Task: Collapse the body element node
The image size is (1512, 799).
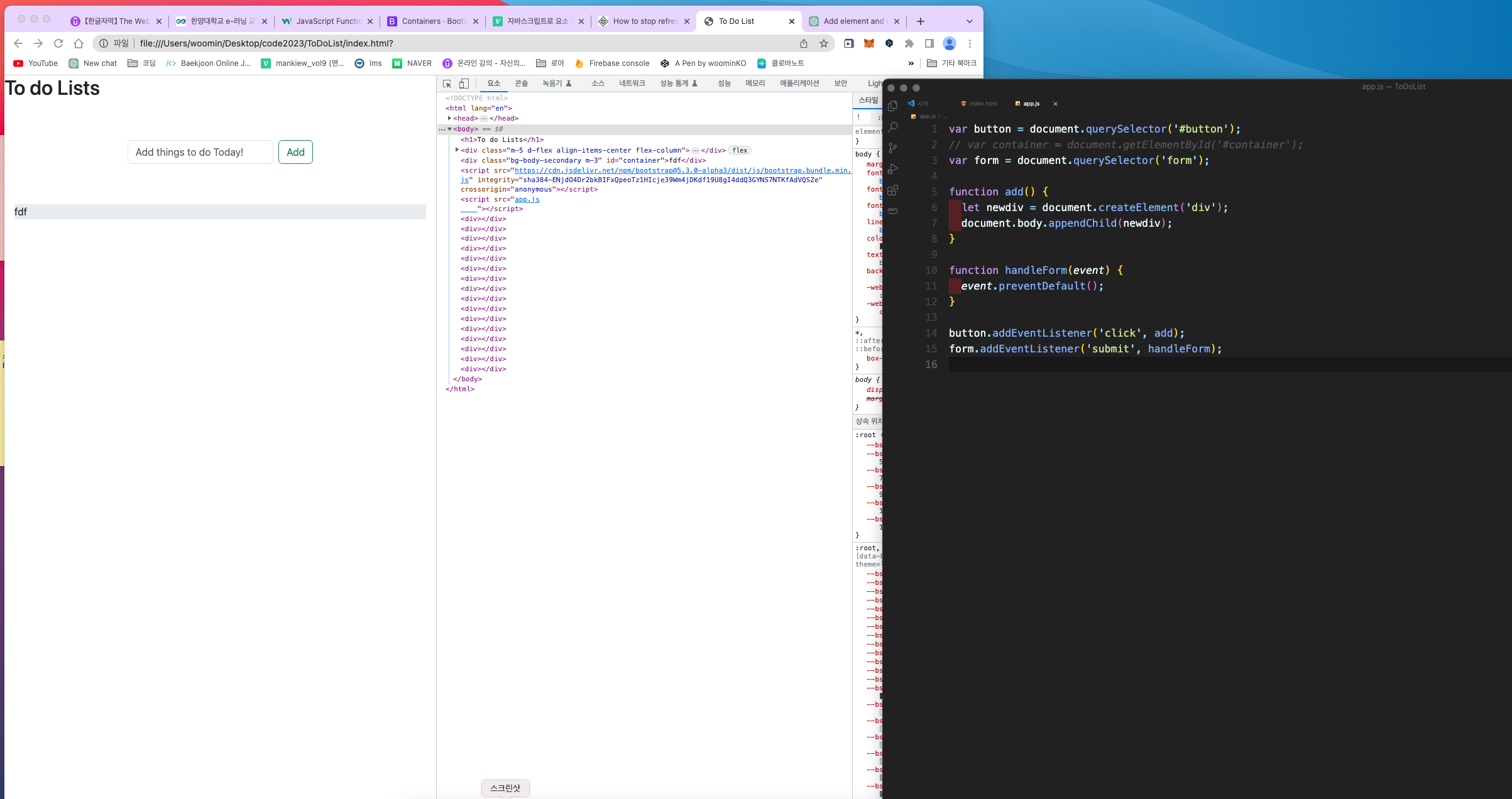Action: (x=449, y=129)
